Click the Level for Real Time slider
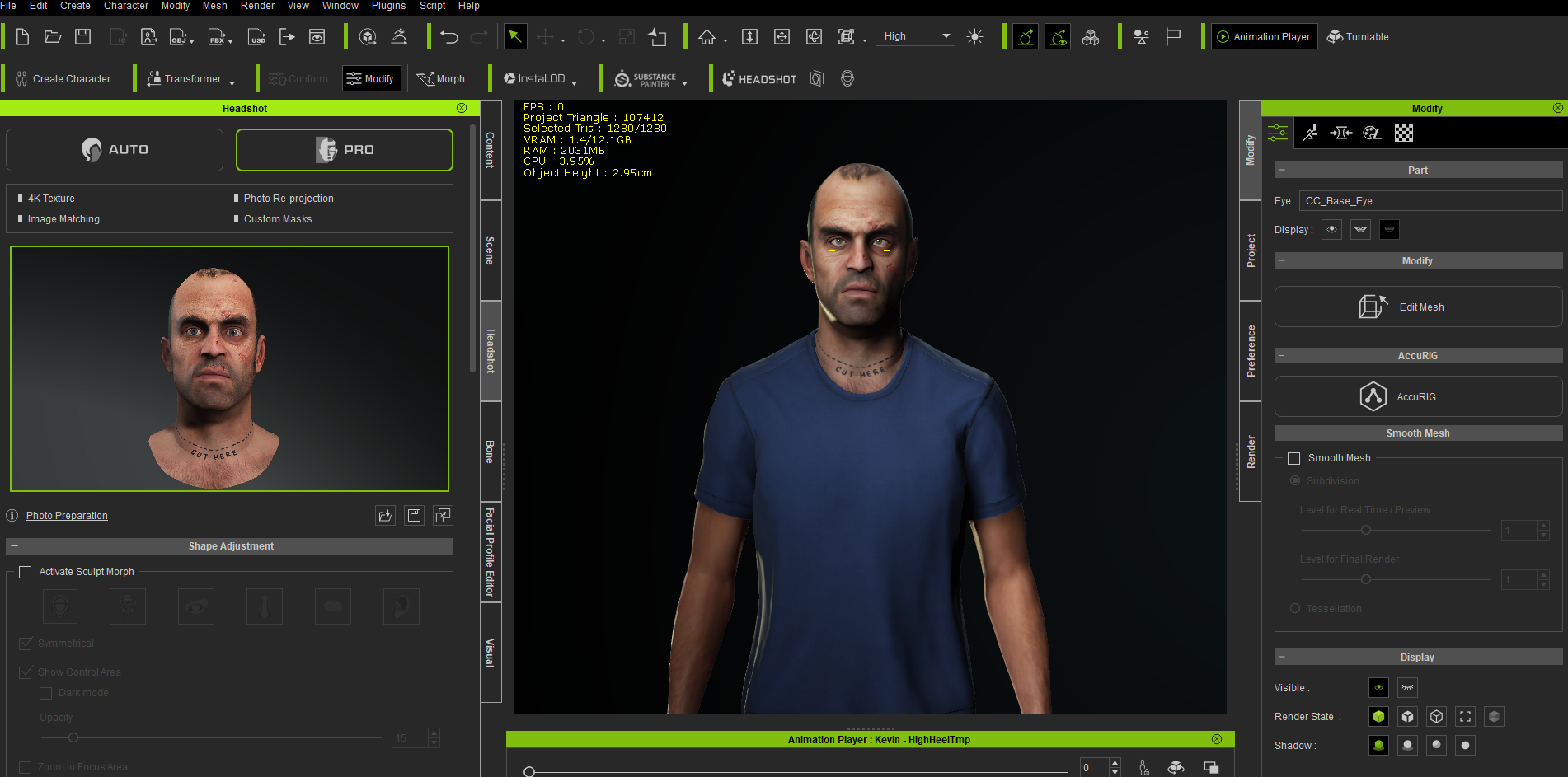The height and width of the screenshot is (777, 1568). 1365,530
